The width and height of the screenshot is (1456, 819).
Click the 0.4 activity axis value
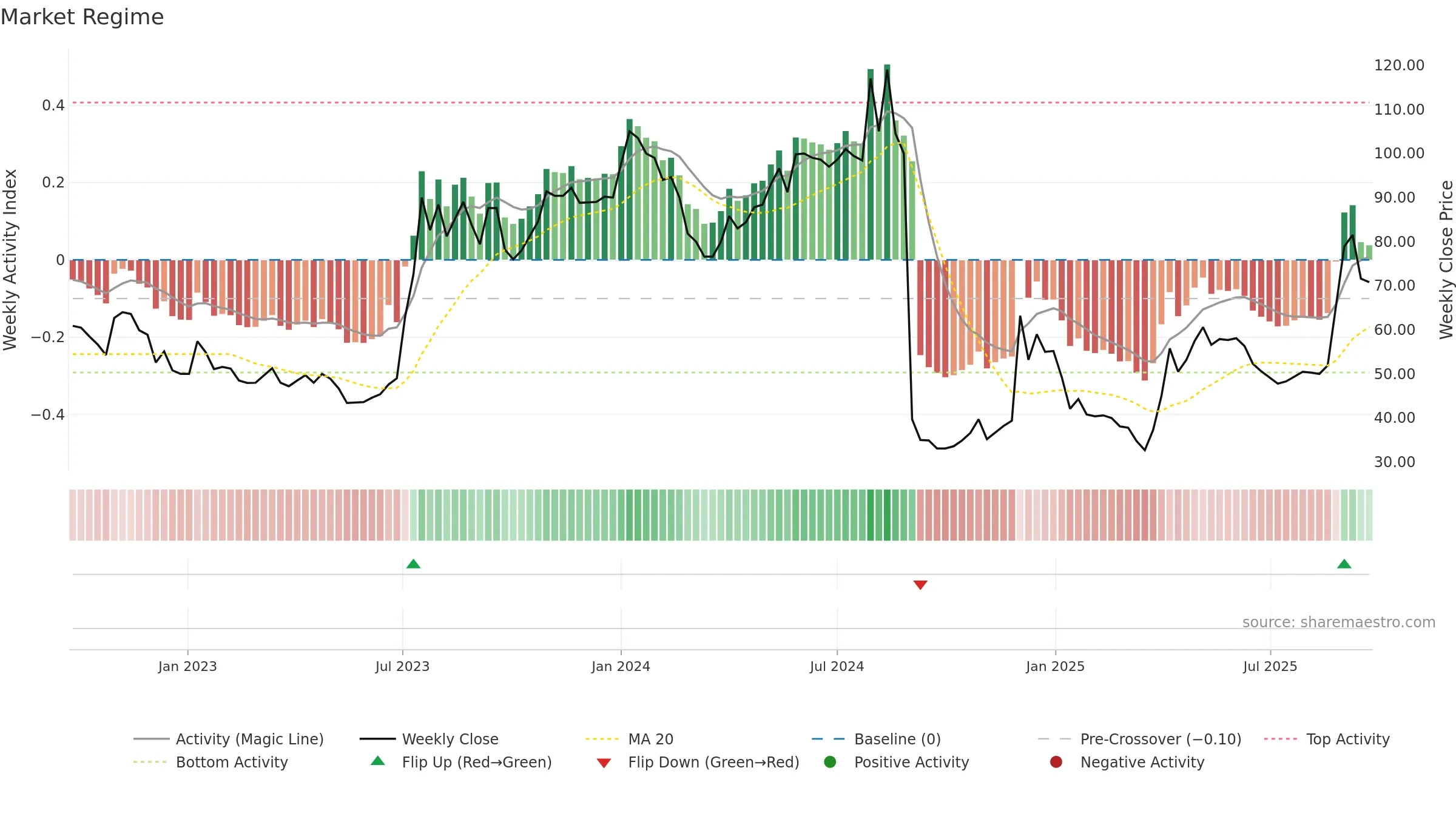[53, 106]
